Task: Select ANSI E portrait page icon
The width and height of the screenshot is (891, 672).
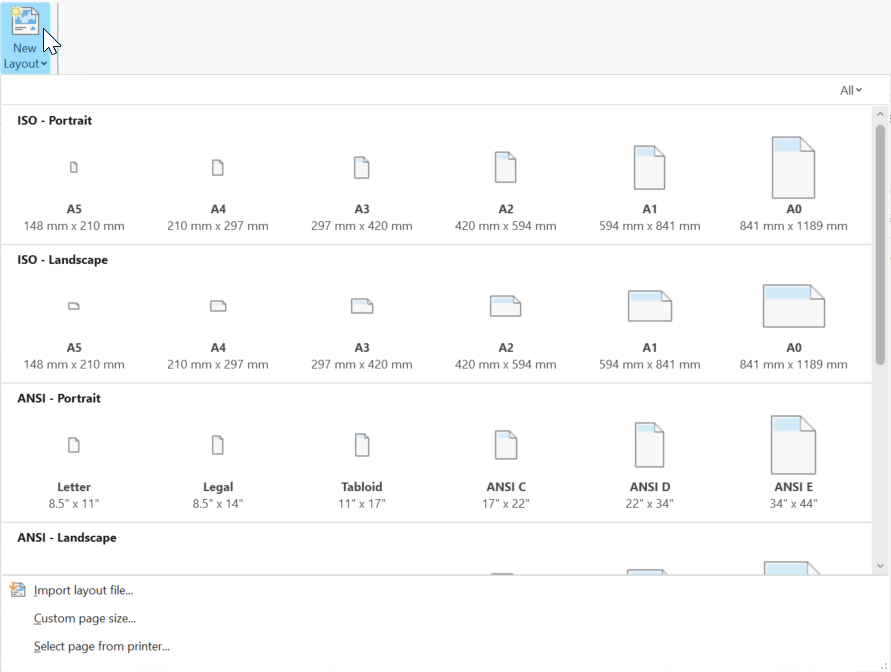Action: tap(793, 445)
